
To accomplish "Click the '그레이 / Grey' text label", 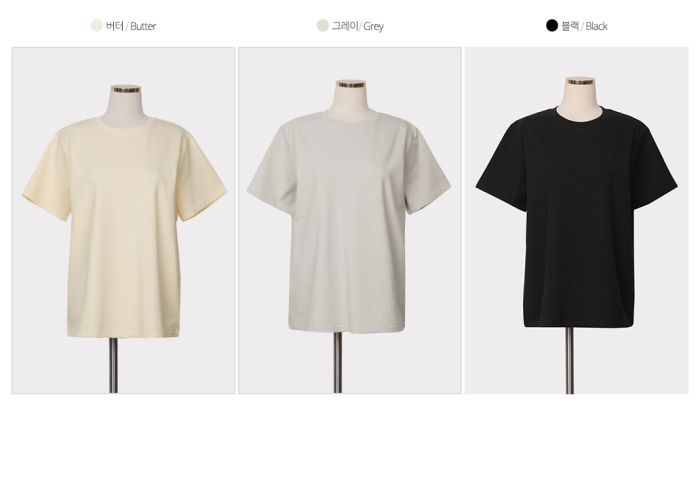I will pos(358,26).
